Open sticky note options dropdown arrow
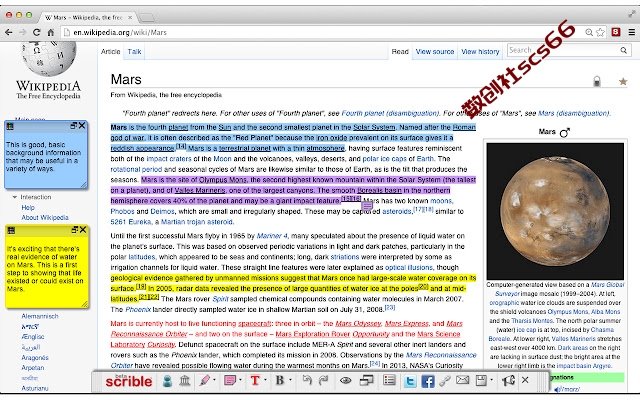 240,380
